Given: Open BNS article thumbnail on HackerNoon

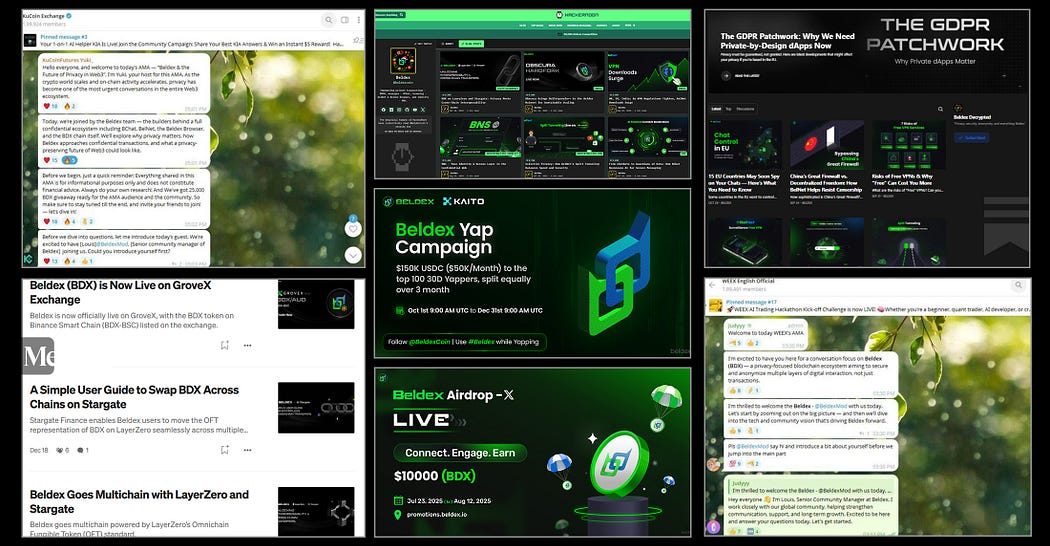Looking at the screenshot, I should pos(479,137).
